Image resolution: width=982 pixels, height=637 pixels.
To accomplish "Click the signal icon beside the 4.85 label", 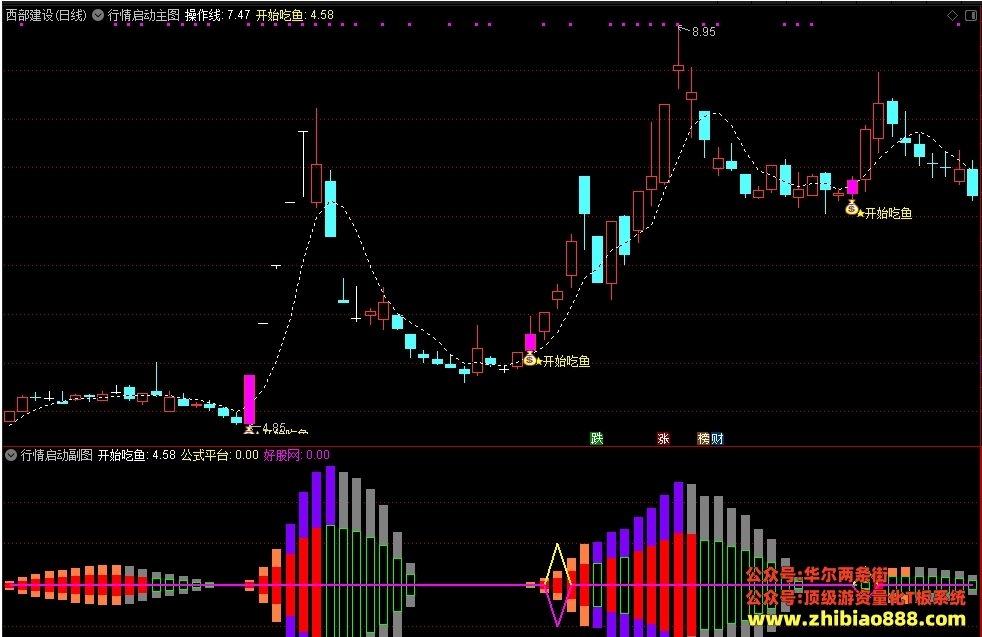I will [249, 429].
